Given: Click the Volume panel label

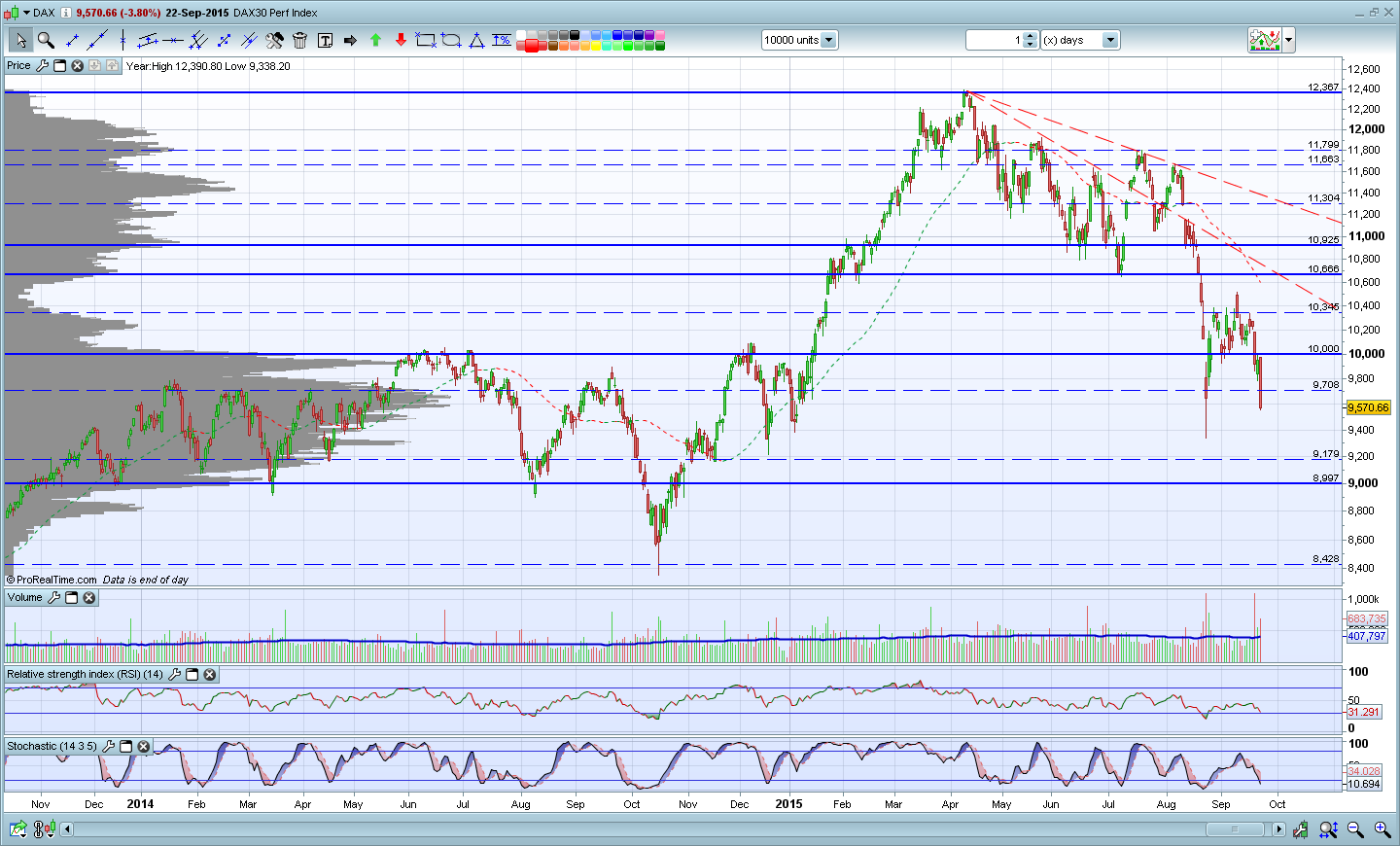Looking at the screenshot, I should point(24,597).
